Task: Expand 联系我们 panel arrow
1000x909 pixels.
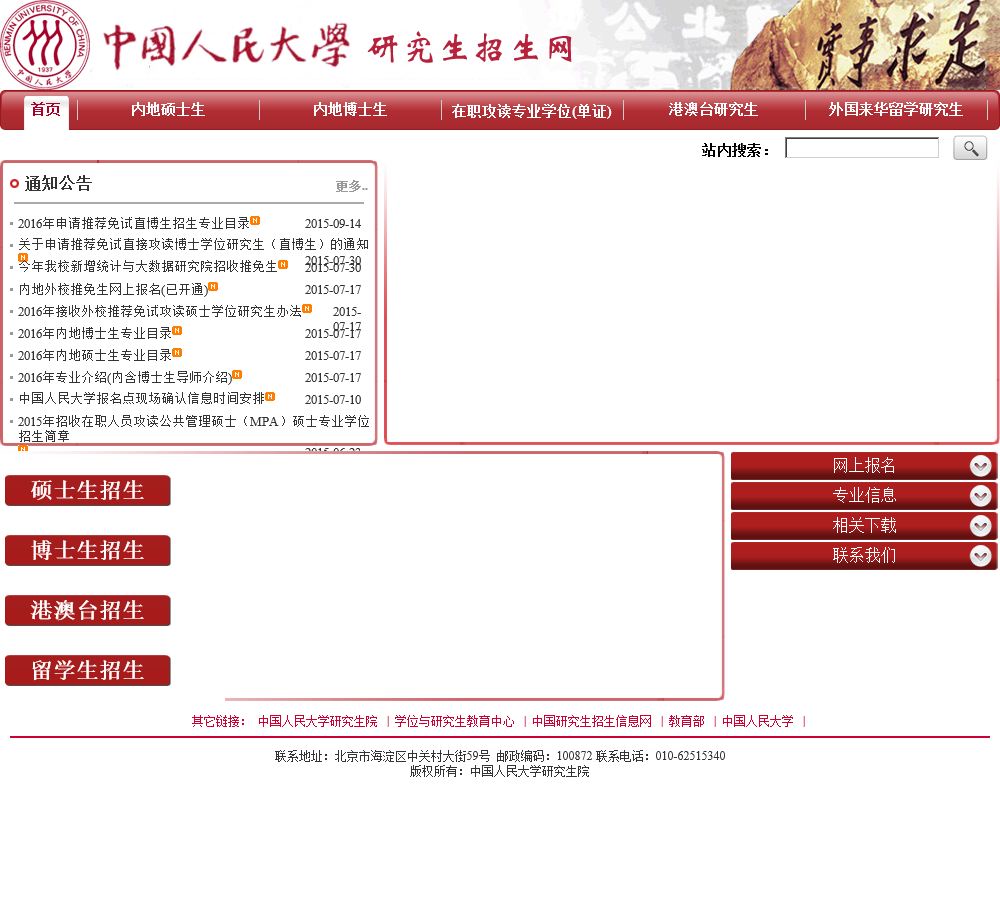Action: coord(980,556)
